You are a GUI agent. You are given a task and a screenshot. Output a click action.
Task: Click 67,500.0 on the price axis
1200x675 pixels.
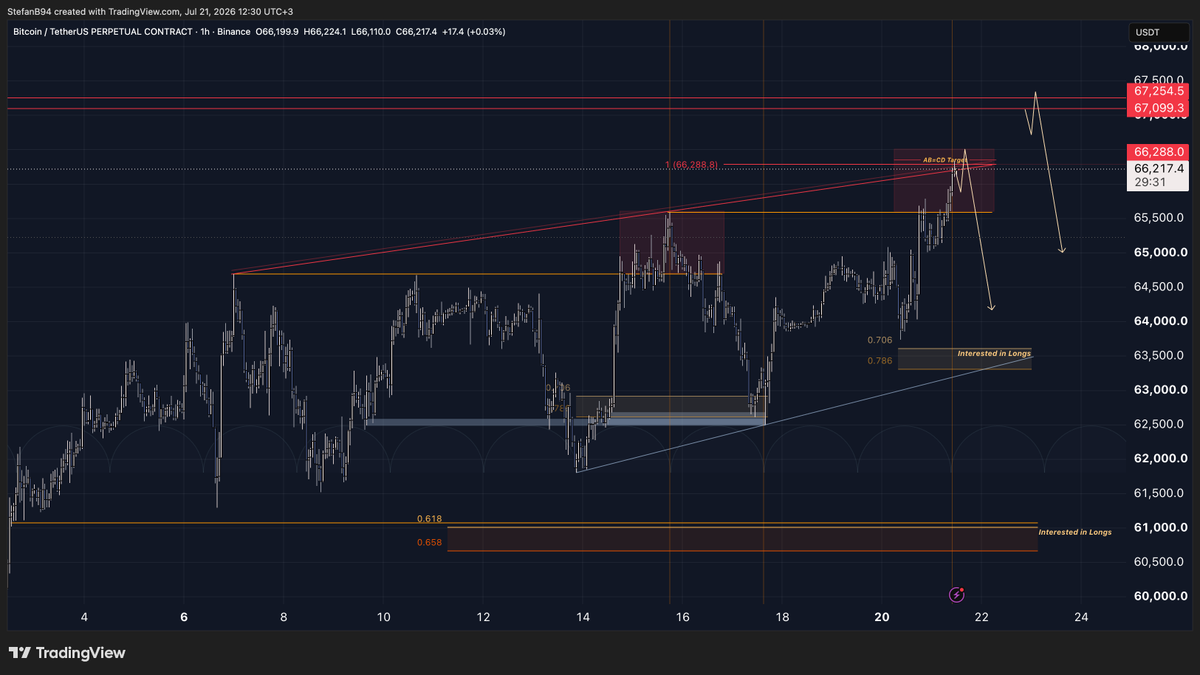click(x=1161, y=79)
